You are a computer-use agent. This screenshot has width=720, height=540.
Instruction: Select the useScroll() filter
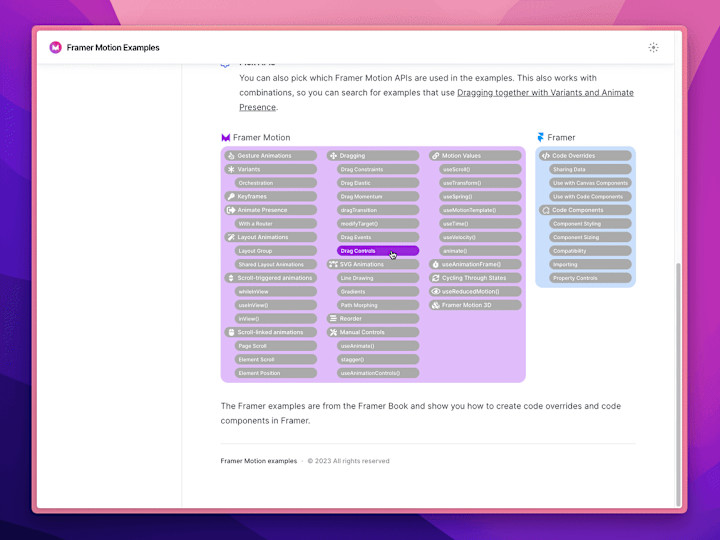pos(480,169)
